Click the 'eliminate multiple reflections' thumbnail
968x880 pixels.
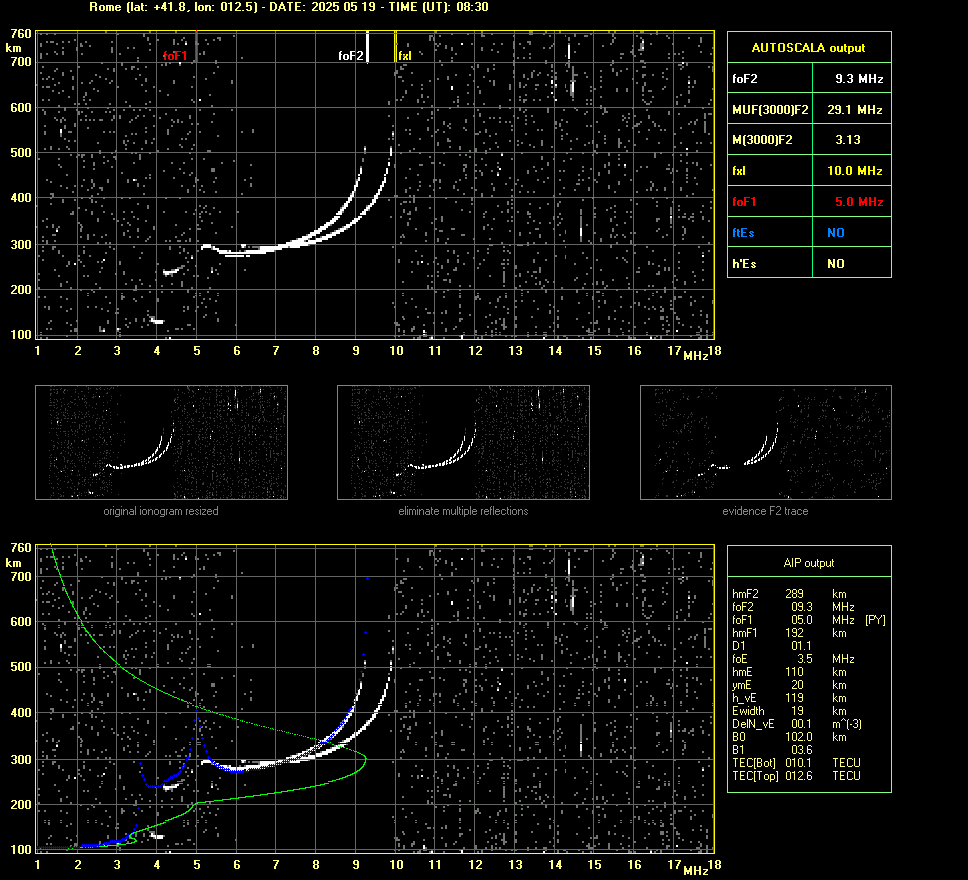(x=463, y=442)
